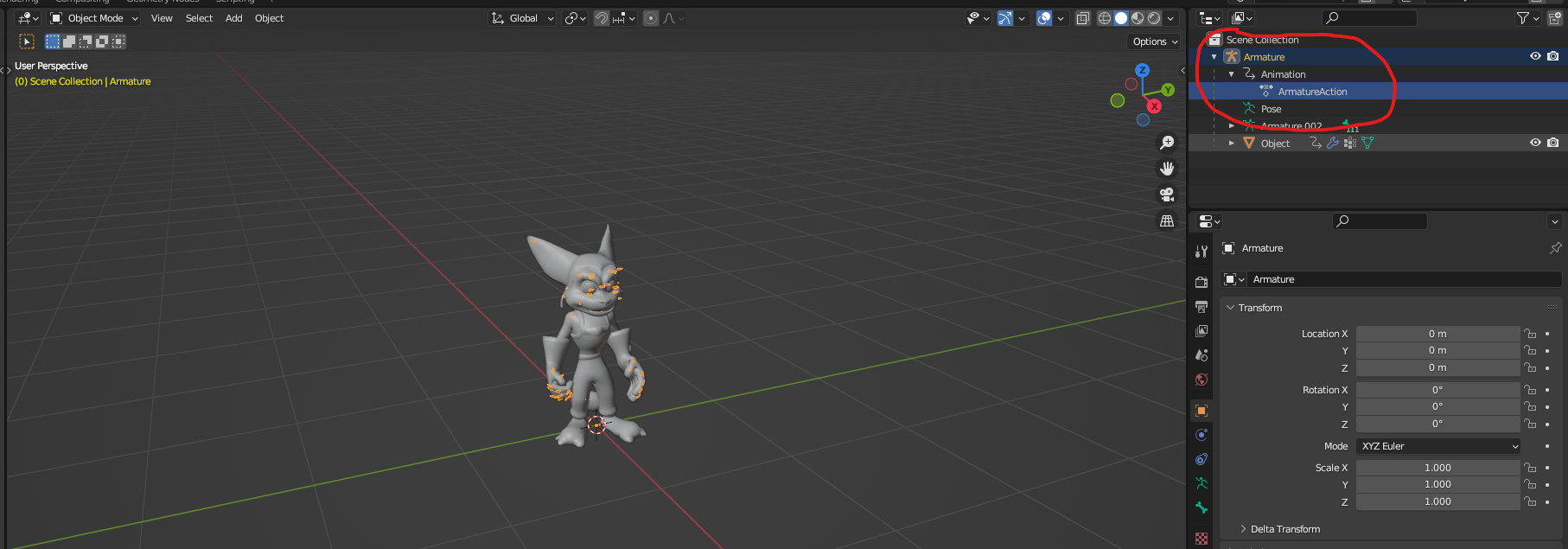Open the View menu in the viewport header
1568x549 pixels.
162,18
